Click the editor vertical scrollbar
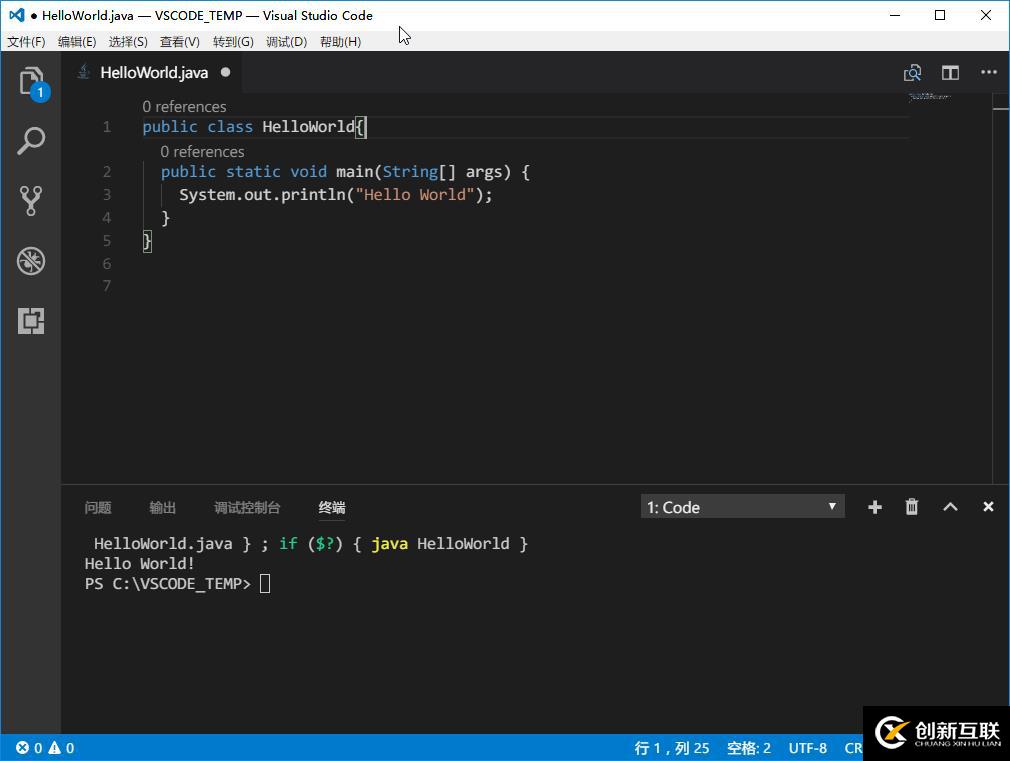 pyautogui.click(x=1000, y=288)
